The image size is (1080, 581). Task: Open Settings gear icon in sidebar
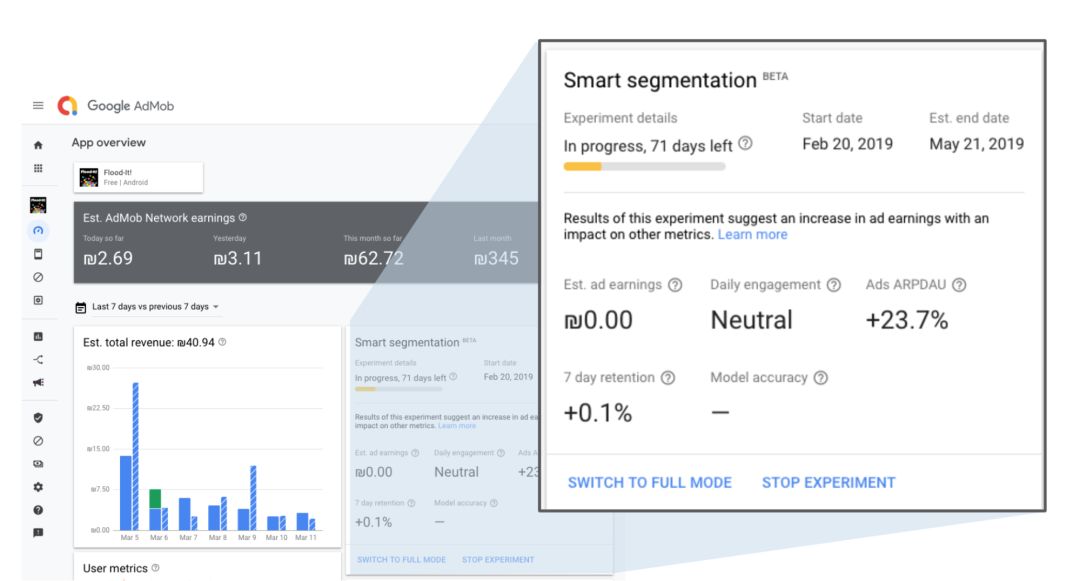pos(38,487)
